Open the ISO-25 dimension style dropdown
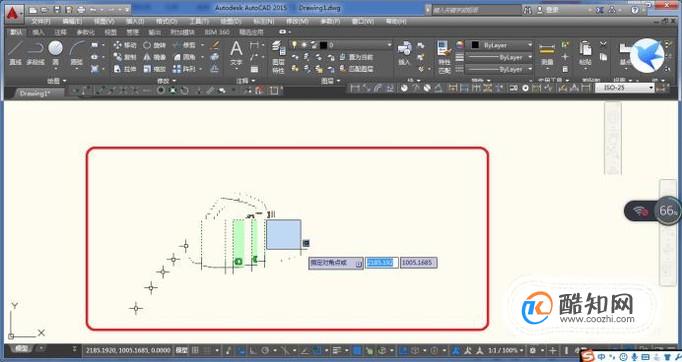The image size is (682, 362). point(625,88)
